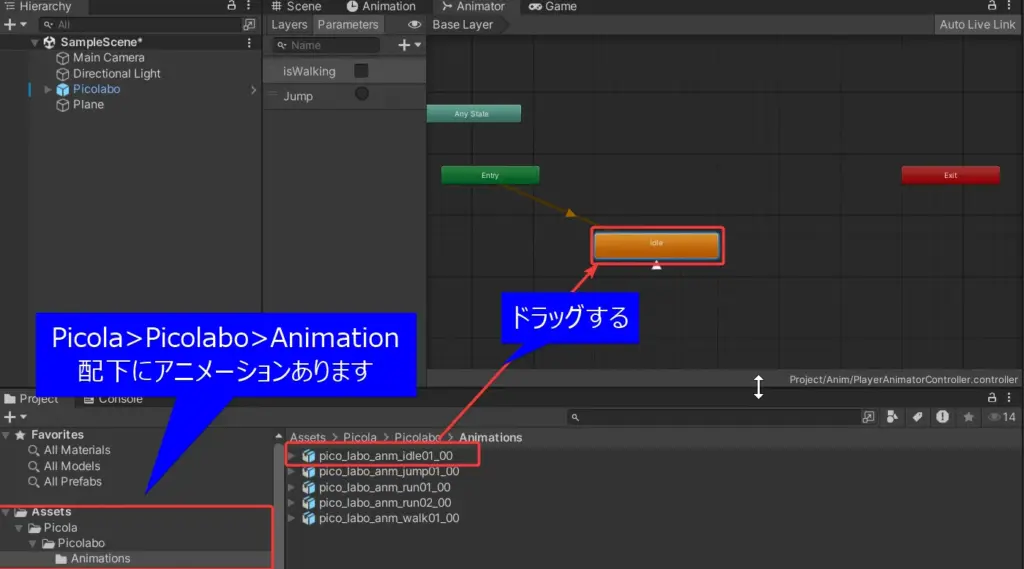Expand the Picolabo object
Image resolution: width=1024 pixels, height=569 pixels.
(47, 89)
